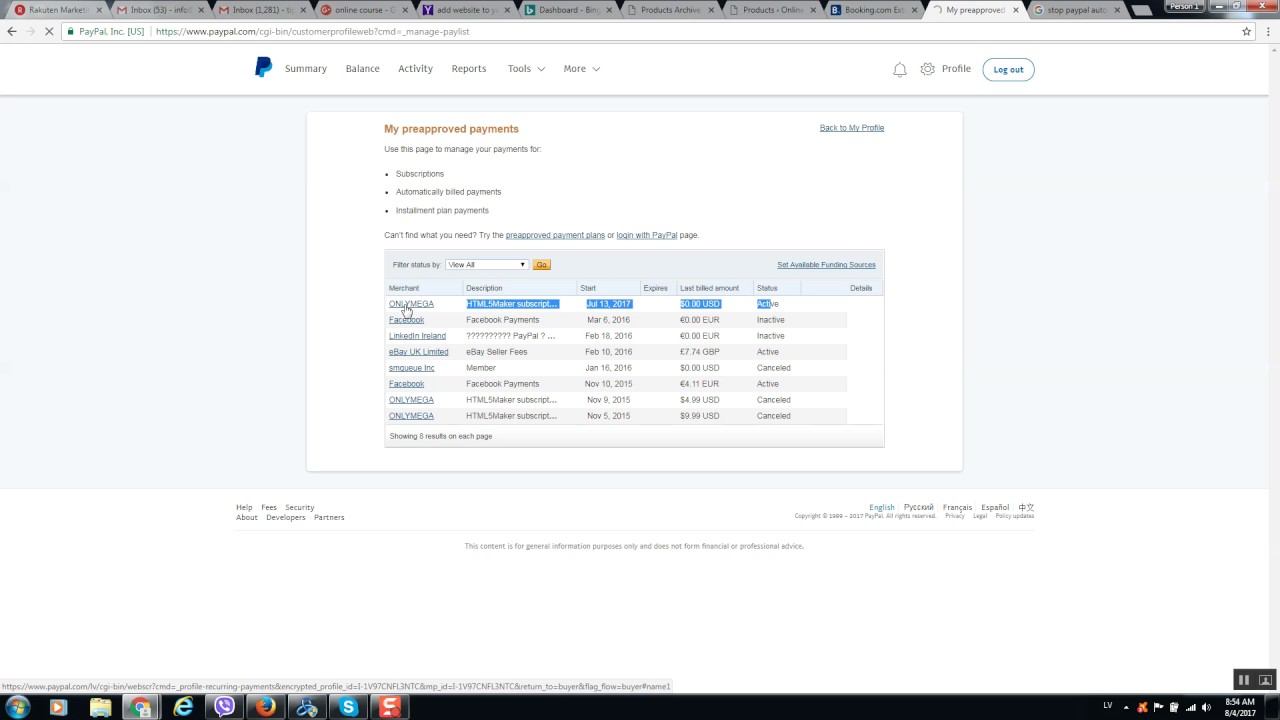The height and width of the screenshot is (720, 1280).
Task: Open ONLYMEGA merchant from Nov 9, 2015
Action: click(x=411, y=400)
